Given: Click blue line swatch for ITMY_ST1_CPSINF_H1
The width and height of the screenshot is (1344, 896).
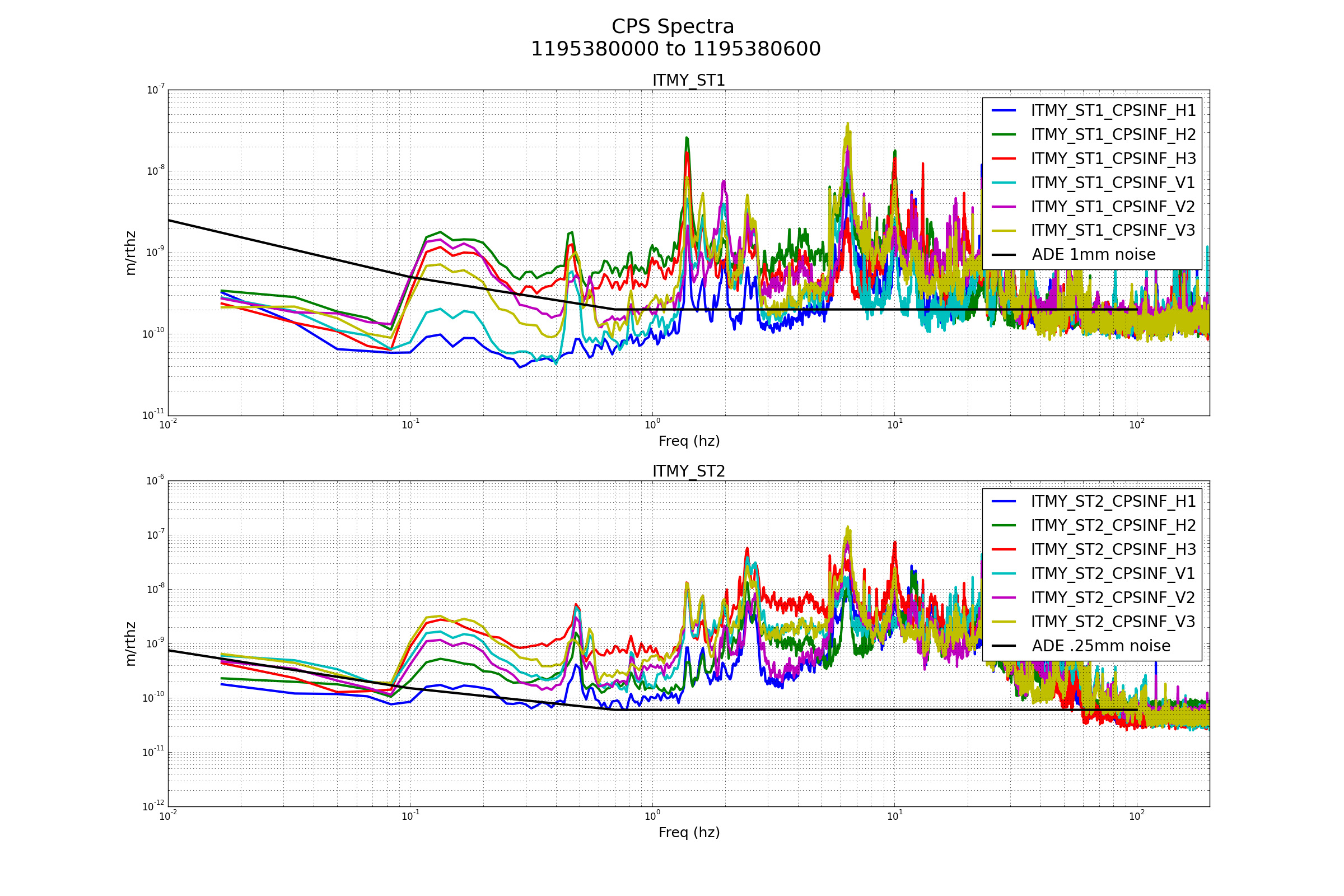Looking at the screenshot, I should (1004, 110).
